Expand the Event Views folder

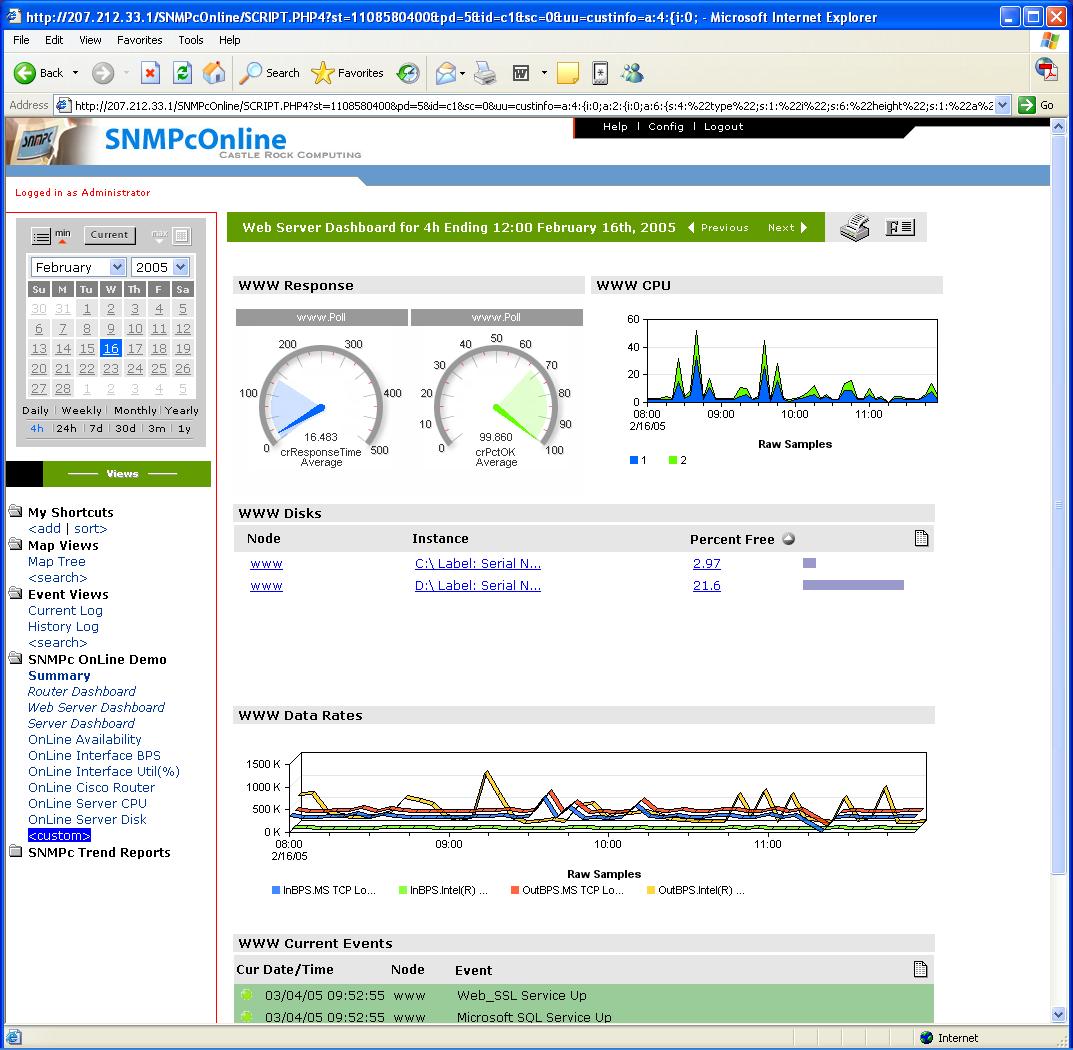[x=16, y=593]
